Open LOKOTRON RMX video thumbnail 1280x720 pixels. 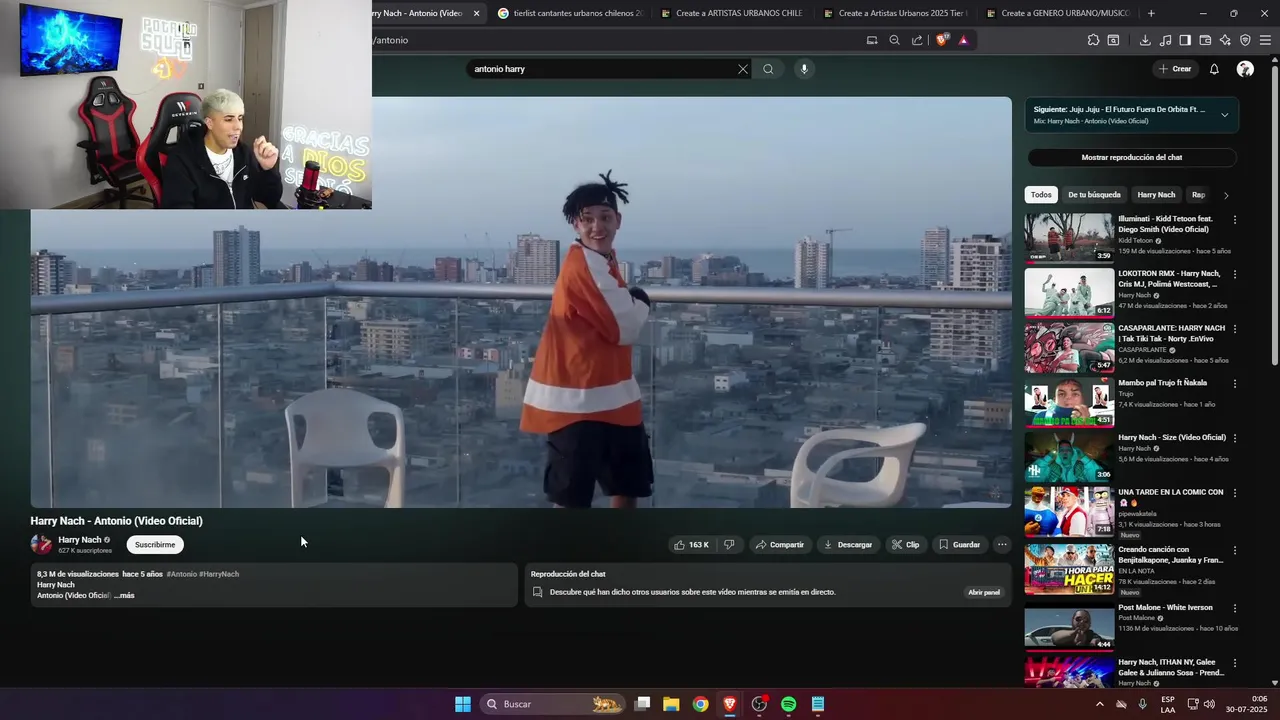pos(1069,292)
